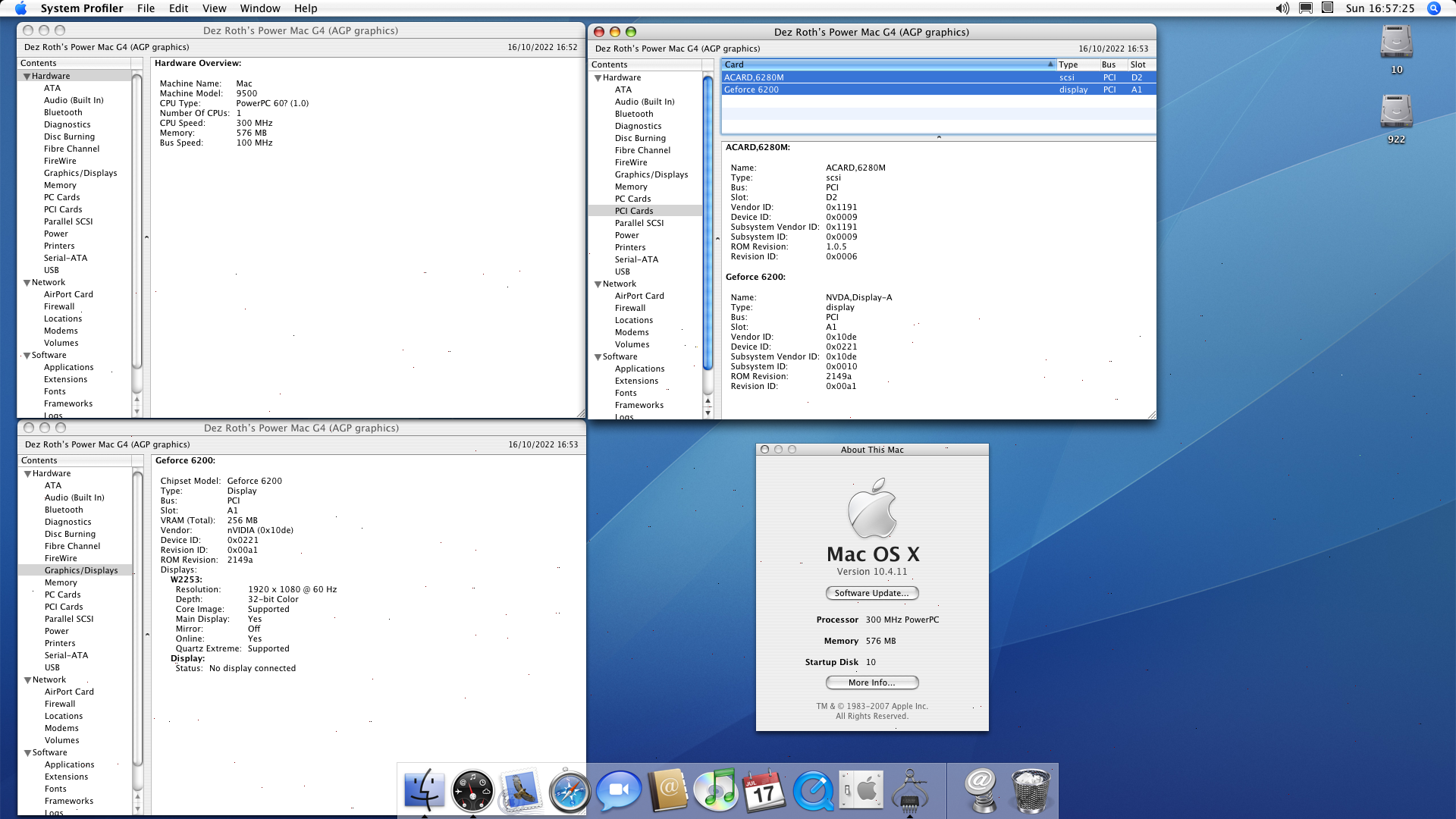Collapse Network section in PCI Cards window sidebar
Screen dimensions: 1456x819
(598, 284)
